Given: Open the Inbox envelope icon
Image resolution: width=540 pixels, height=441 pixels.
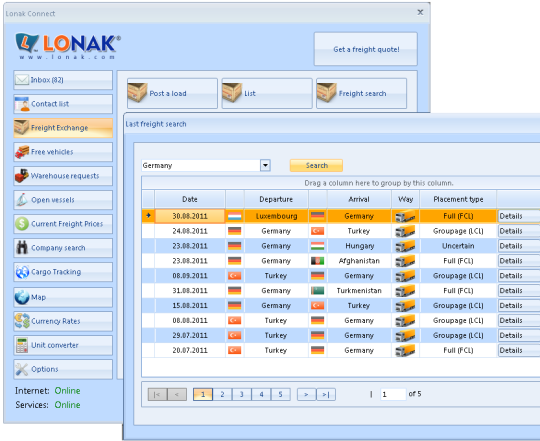Looking at the screenshot, I should click(22, 80).
